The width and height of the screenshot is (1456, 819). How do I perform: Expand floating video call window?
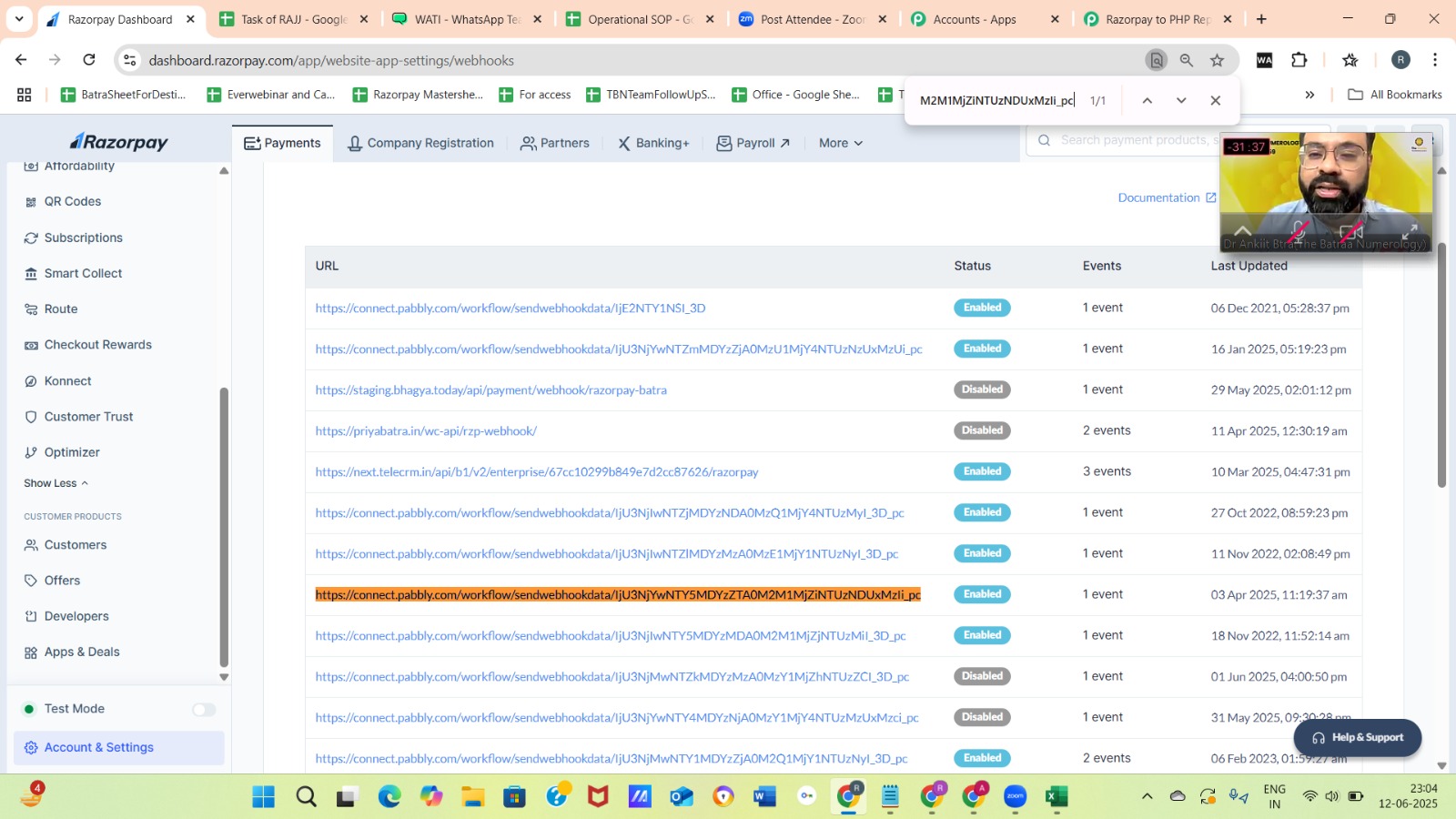(x=1410, y=232)
